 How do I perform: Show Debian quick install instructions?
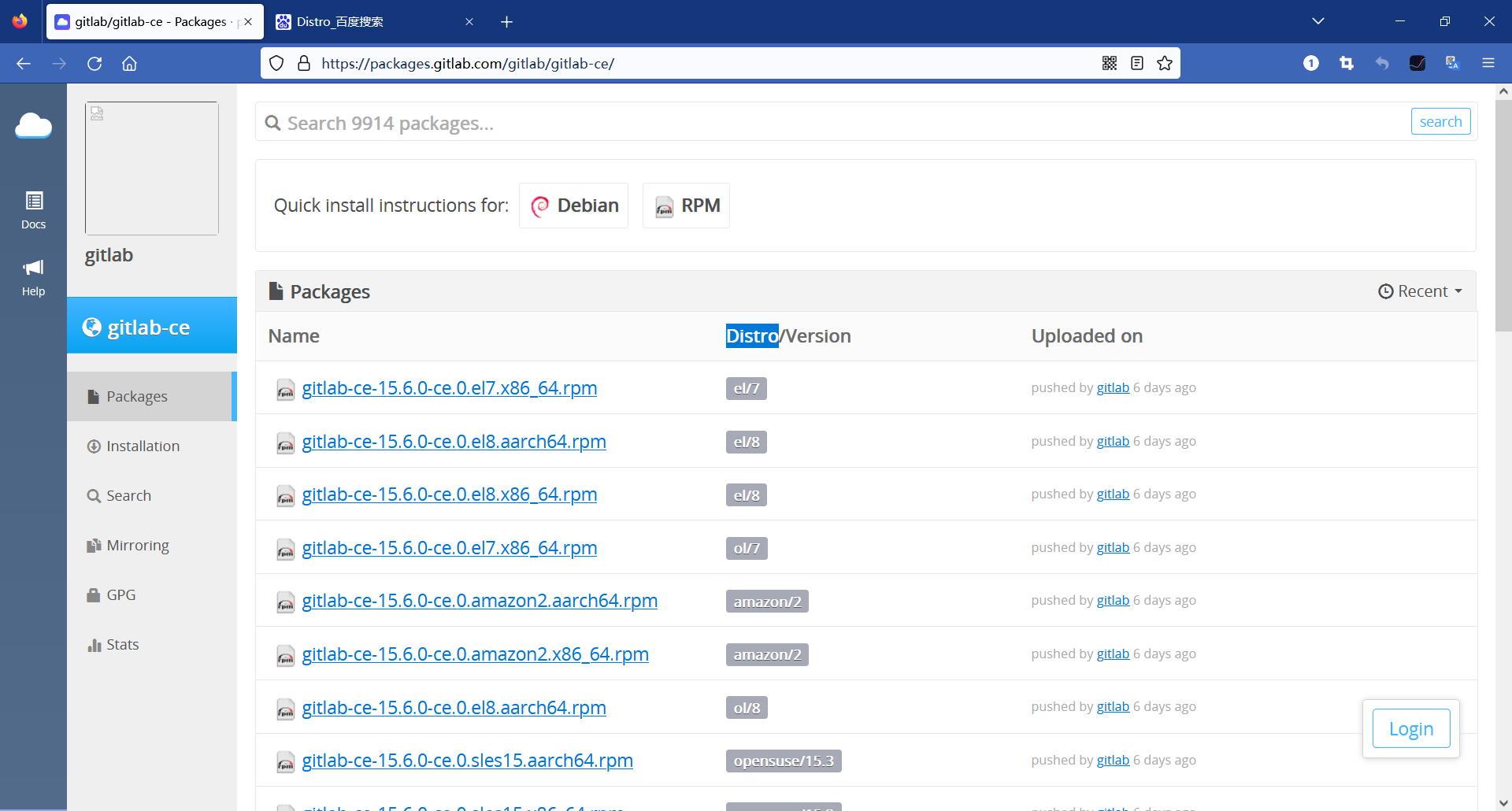click(x=574, y=206)
